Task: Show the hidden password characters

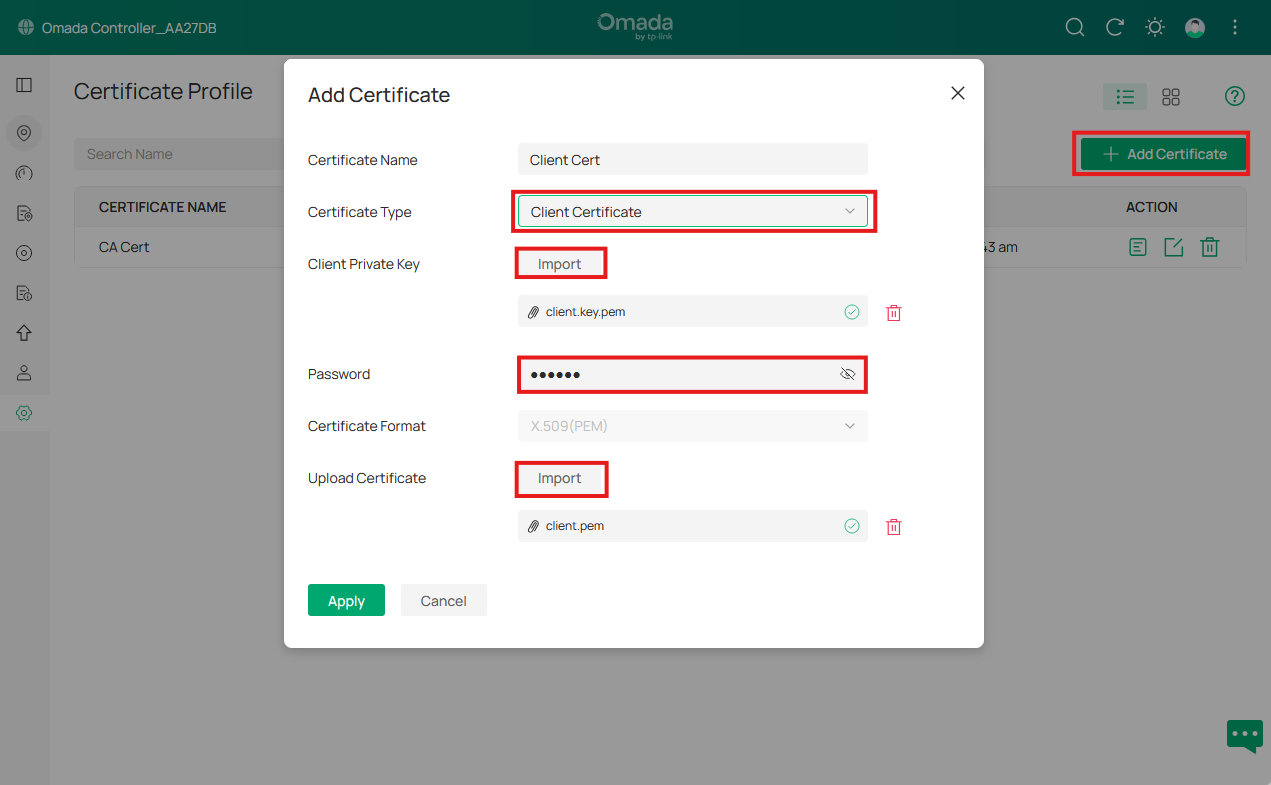Action: coord(848,373)
